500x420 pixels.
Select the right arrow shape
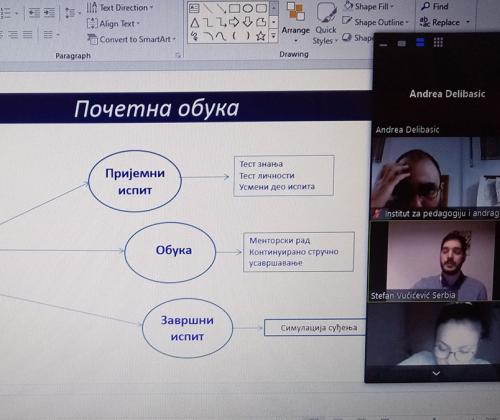(234, 22)
